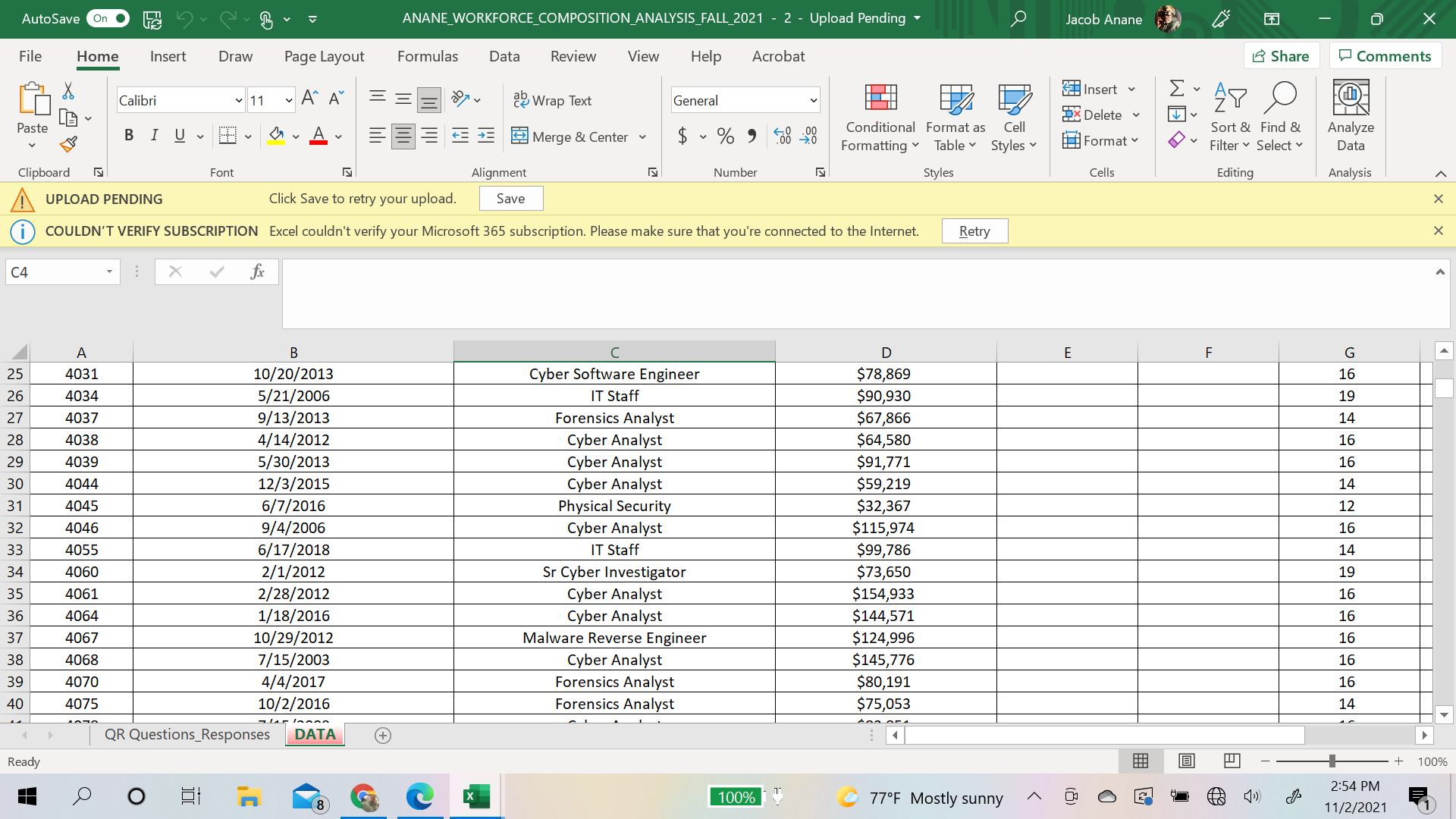Expand the font size dropdown
1456x819 pixels.
[x=288, y=100]
